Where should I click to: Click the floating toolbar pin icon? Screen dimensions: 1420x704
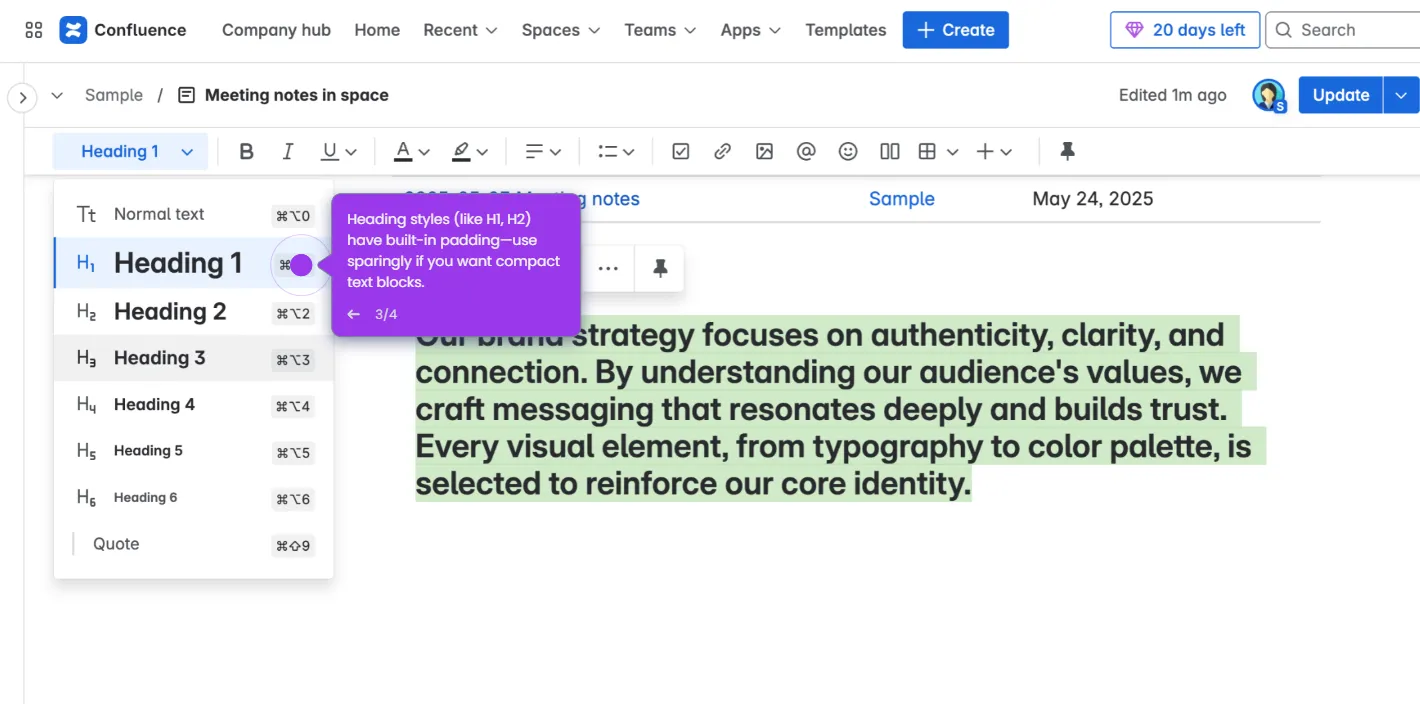pyautogui.click(x=660, y=268)
